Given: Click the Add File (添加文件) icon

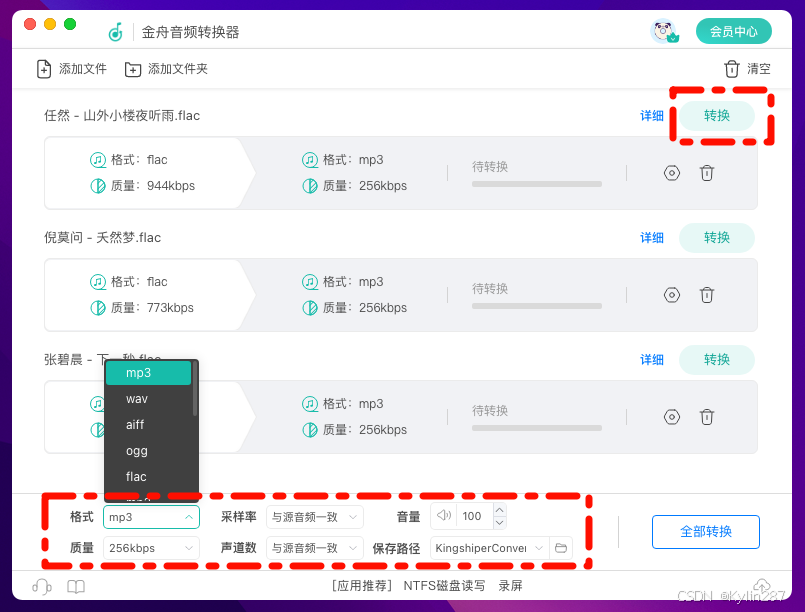Looking at the screenshot, I should pyautogui.click(x=42, y=69).
